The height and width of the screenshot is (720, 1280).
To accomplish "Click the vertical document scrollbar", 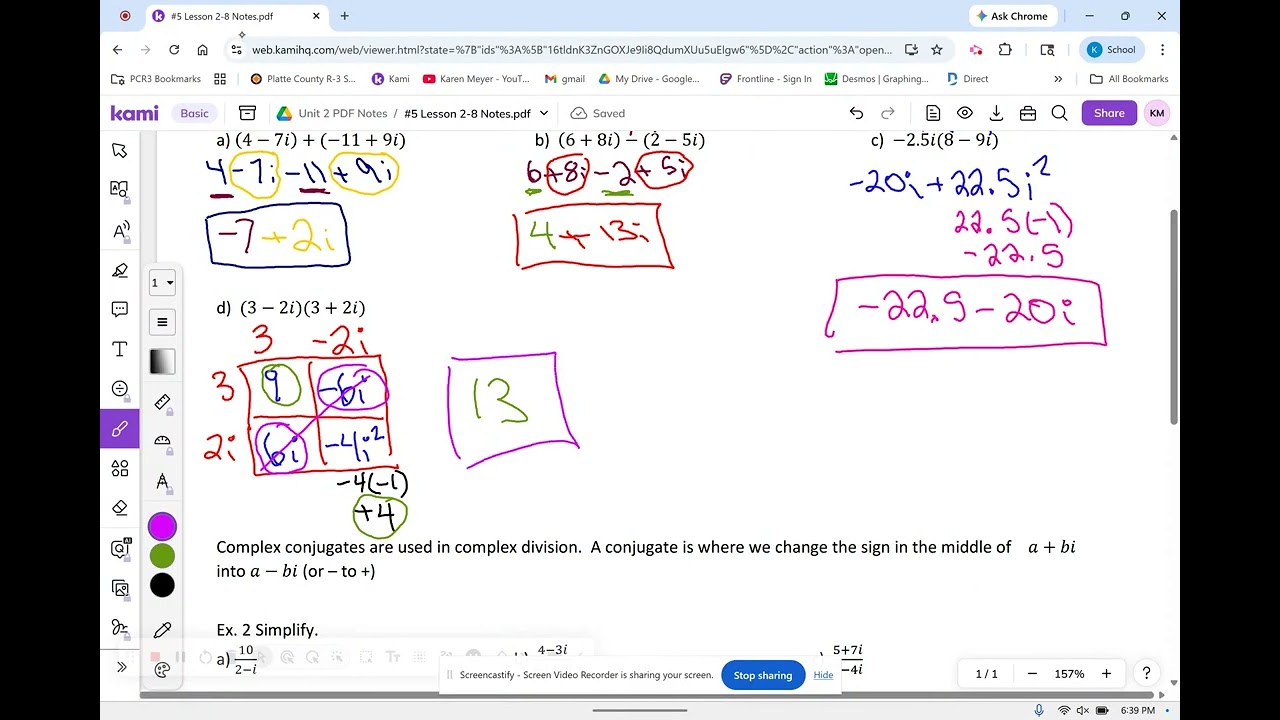I will [1174, 318].
